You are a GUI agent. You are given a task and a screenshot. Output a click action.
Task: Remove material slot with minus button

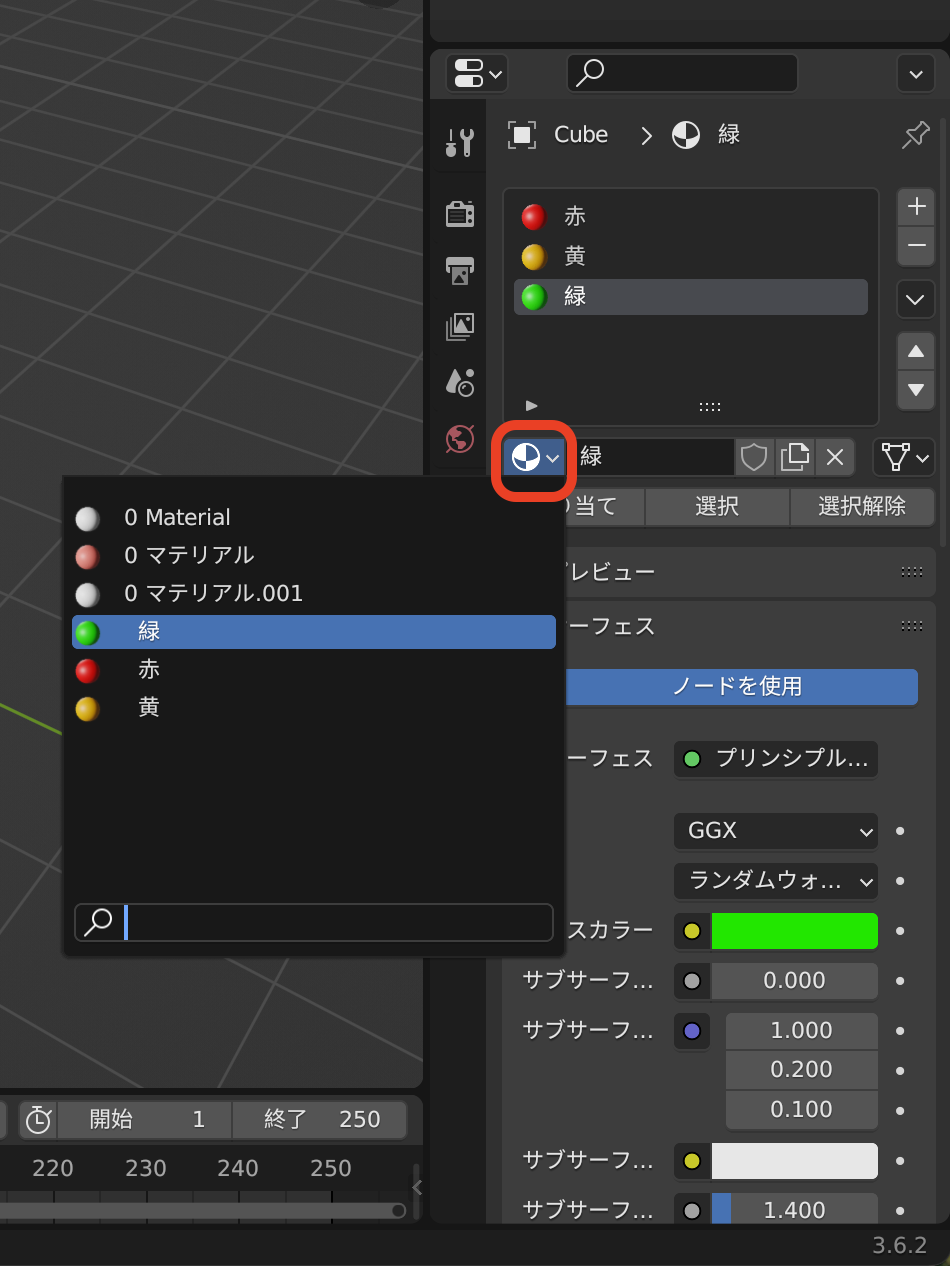916,246
